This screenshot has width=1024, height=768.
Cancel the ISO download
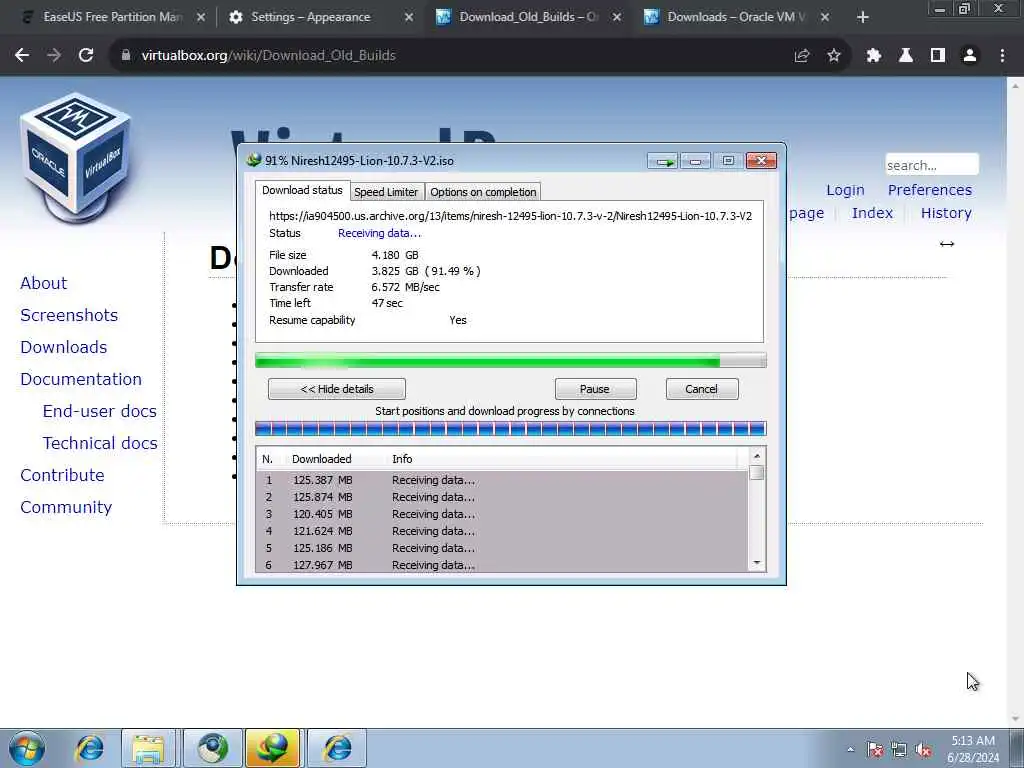tap(701, 389)
